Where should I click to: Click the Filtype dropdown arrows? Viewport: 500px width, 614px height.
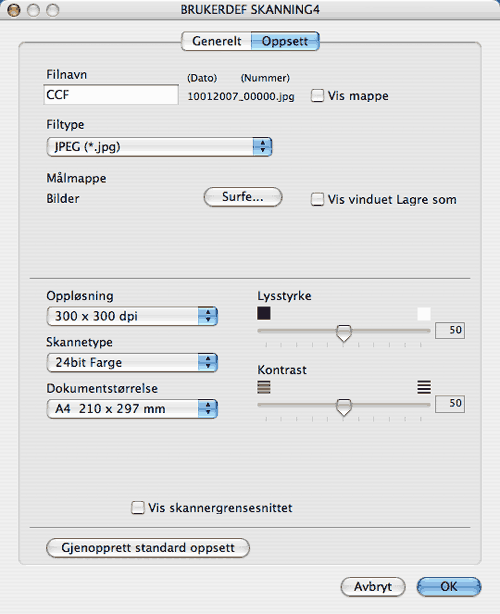coord(262,147)
